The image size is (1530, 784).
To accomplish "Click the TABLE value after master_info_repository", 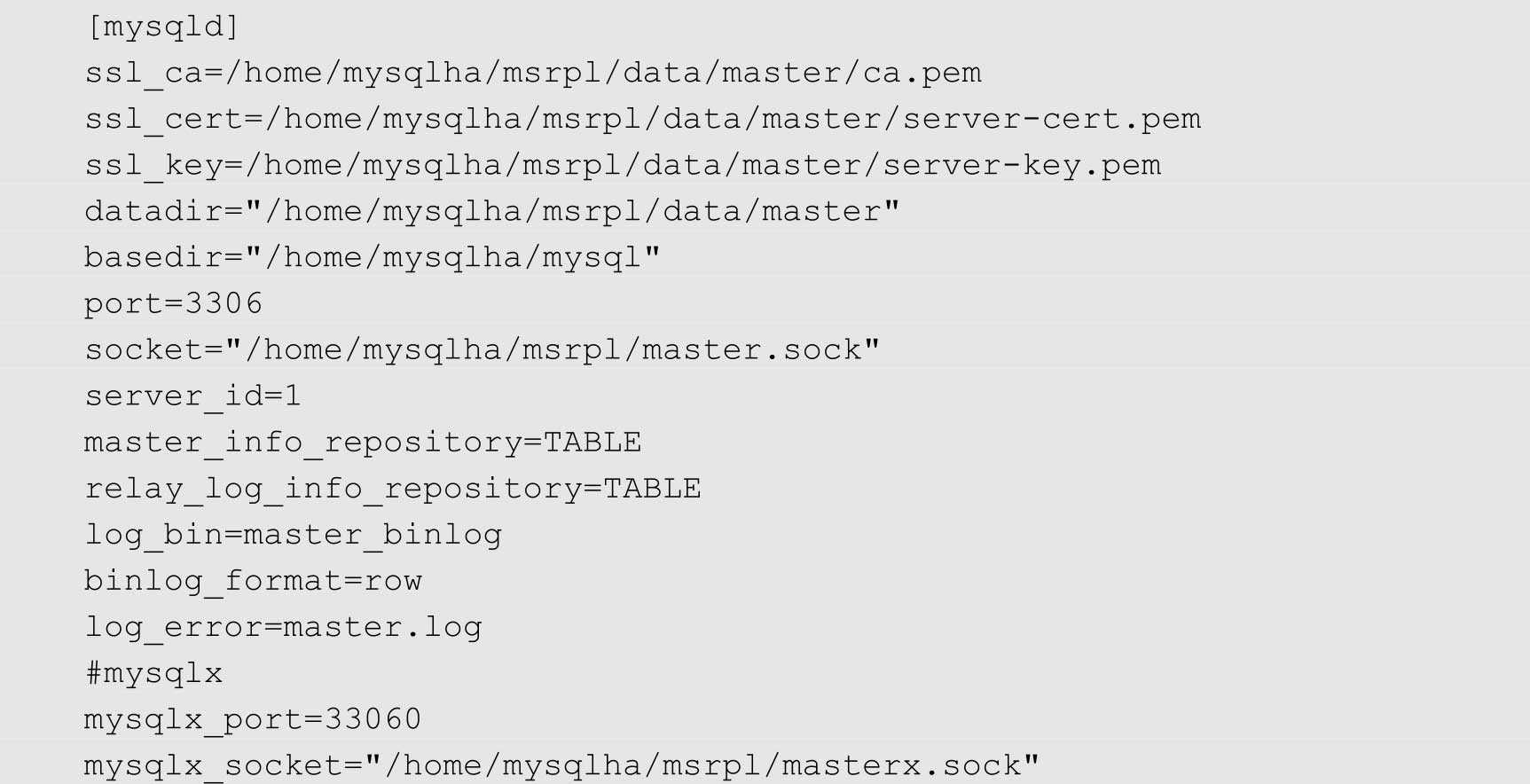I will tap(592, 442).
